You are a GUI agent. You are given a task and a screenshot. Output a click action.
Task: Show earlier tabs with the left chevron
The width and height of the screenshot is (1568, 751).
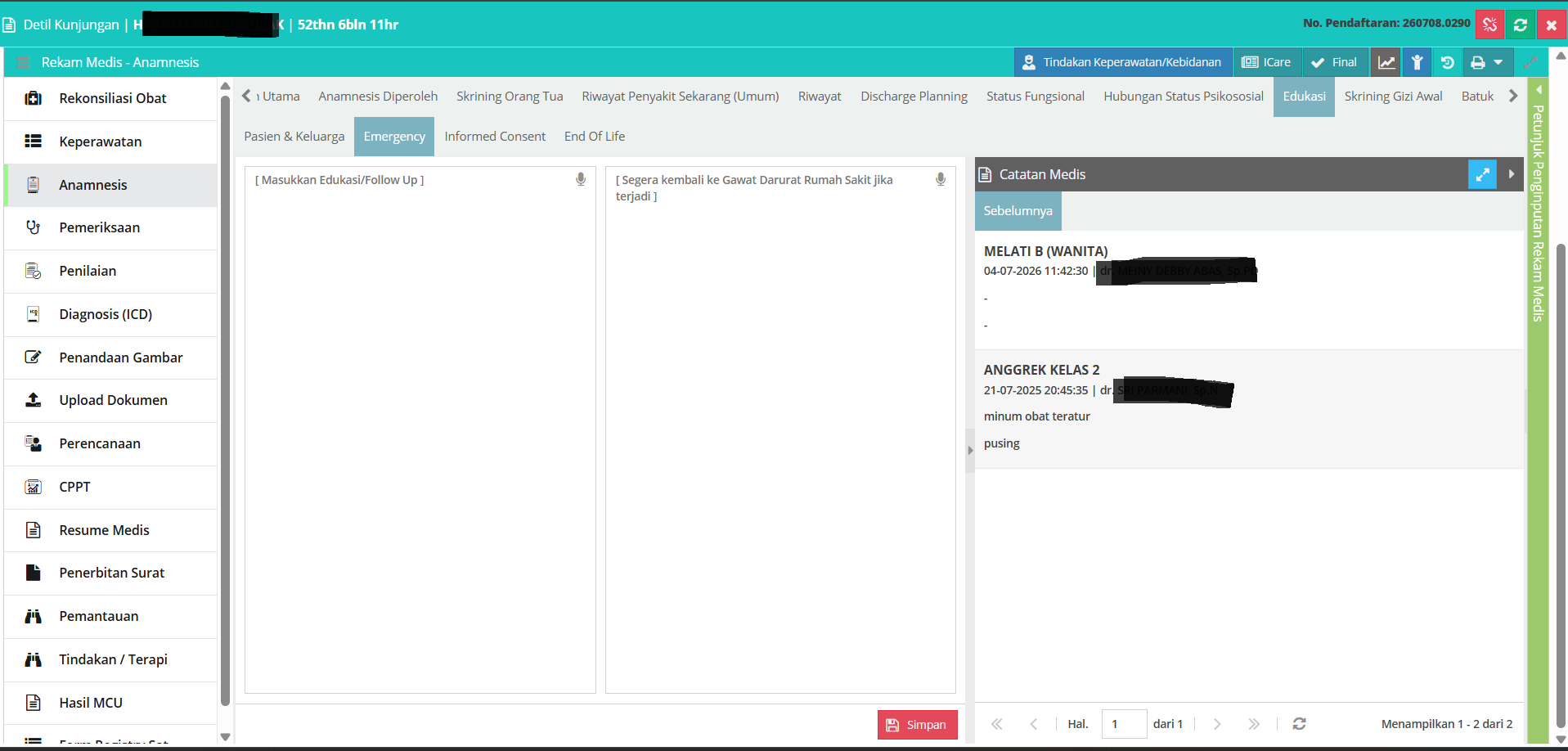(x=246, y=96)
